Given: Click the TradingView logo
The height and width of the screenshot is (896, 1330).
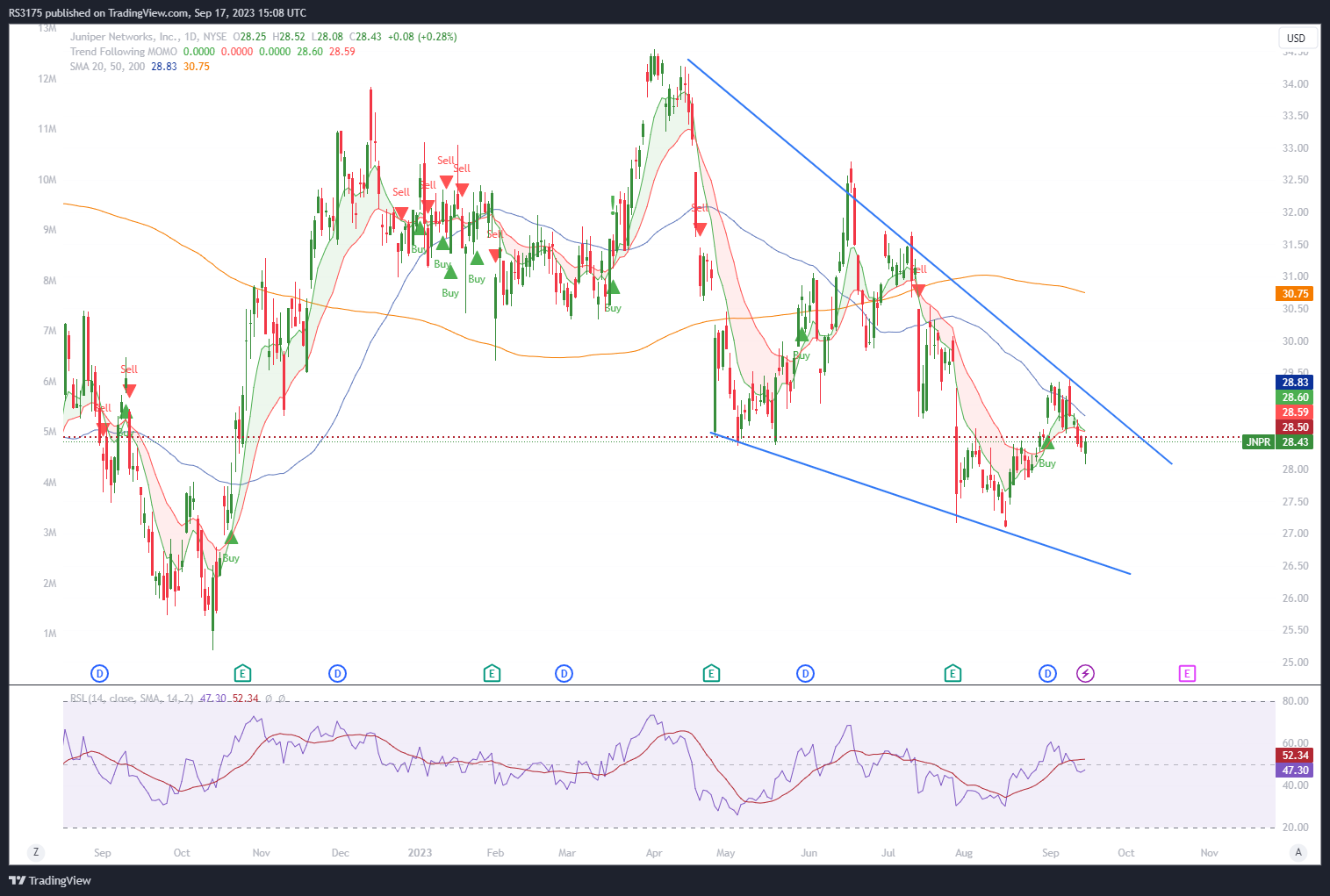Looking at the screenshot, I should (x=50, y=880).
